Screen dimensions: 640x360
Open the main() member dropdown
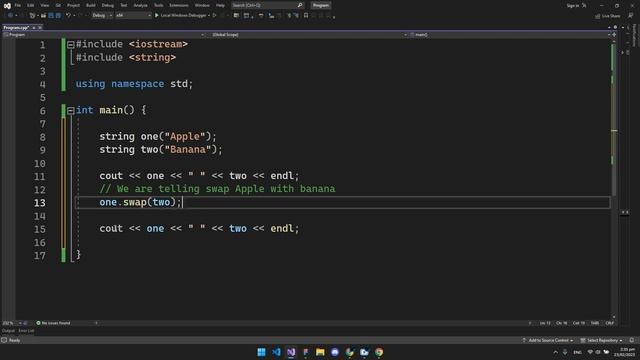point(510,35)
